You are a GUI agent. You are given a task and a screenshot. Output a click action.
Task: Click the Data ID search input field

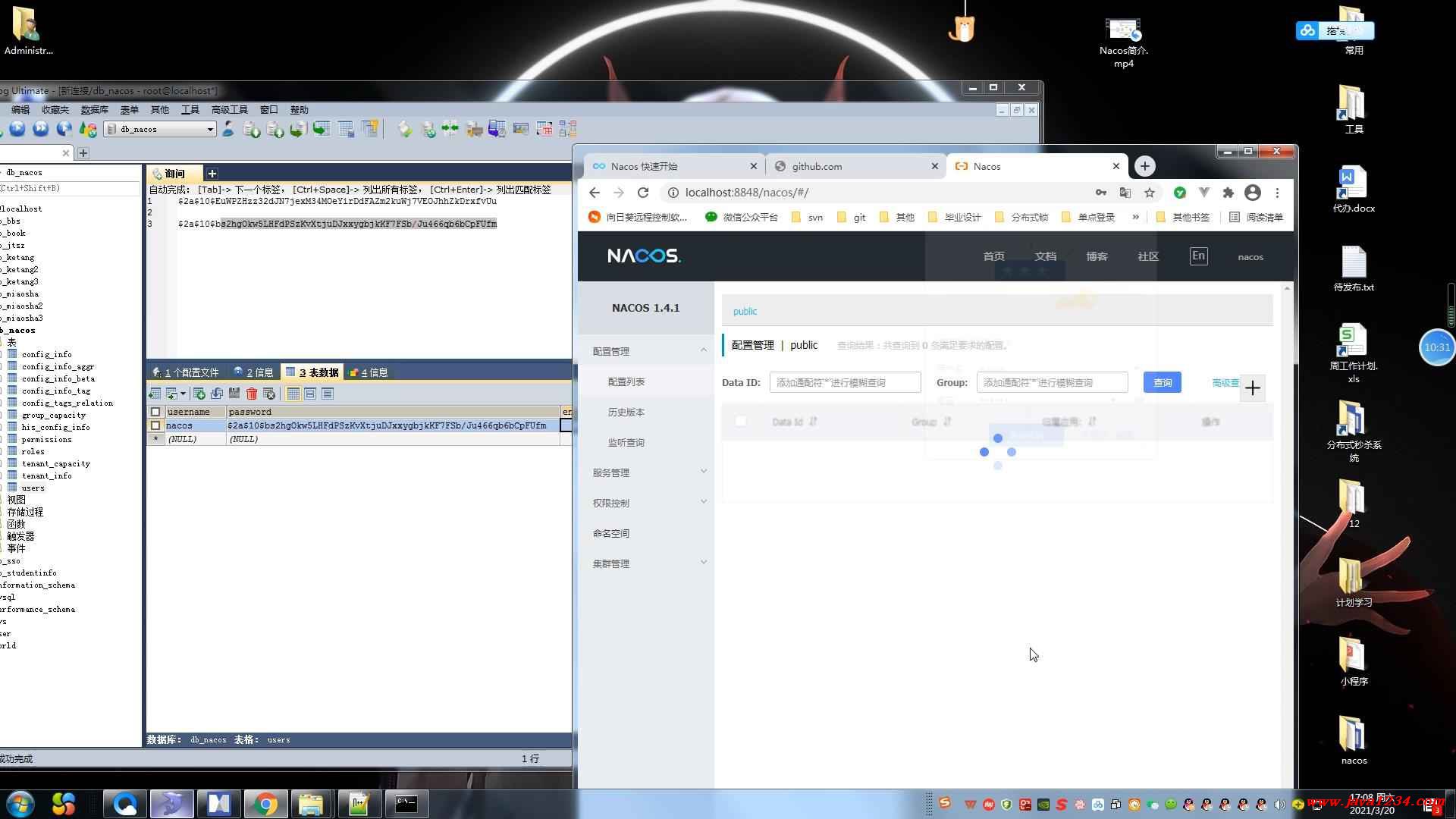(846, 382)
